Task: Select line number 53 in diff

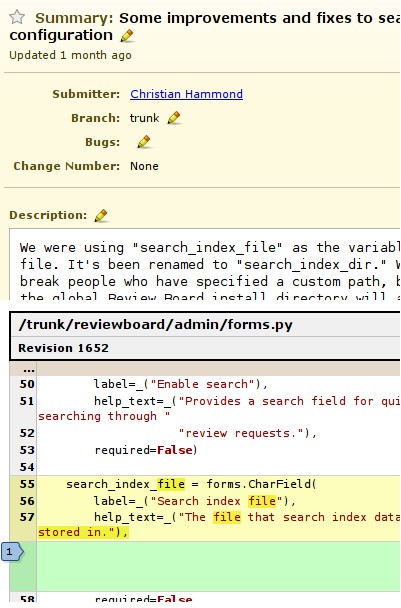Action: coord(27,450)
